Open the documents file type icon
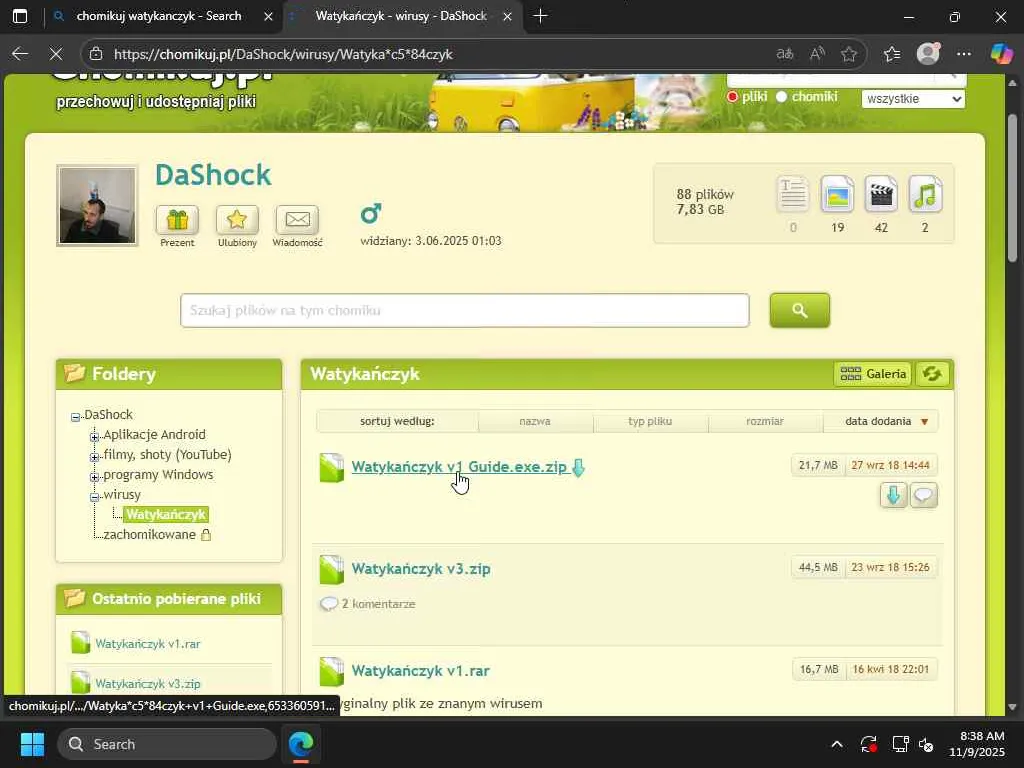 (x=793, y=194)
